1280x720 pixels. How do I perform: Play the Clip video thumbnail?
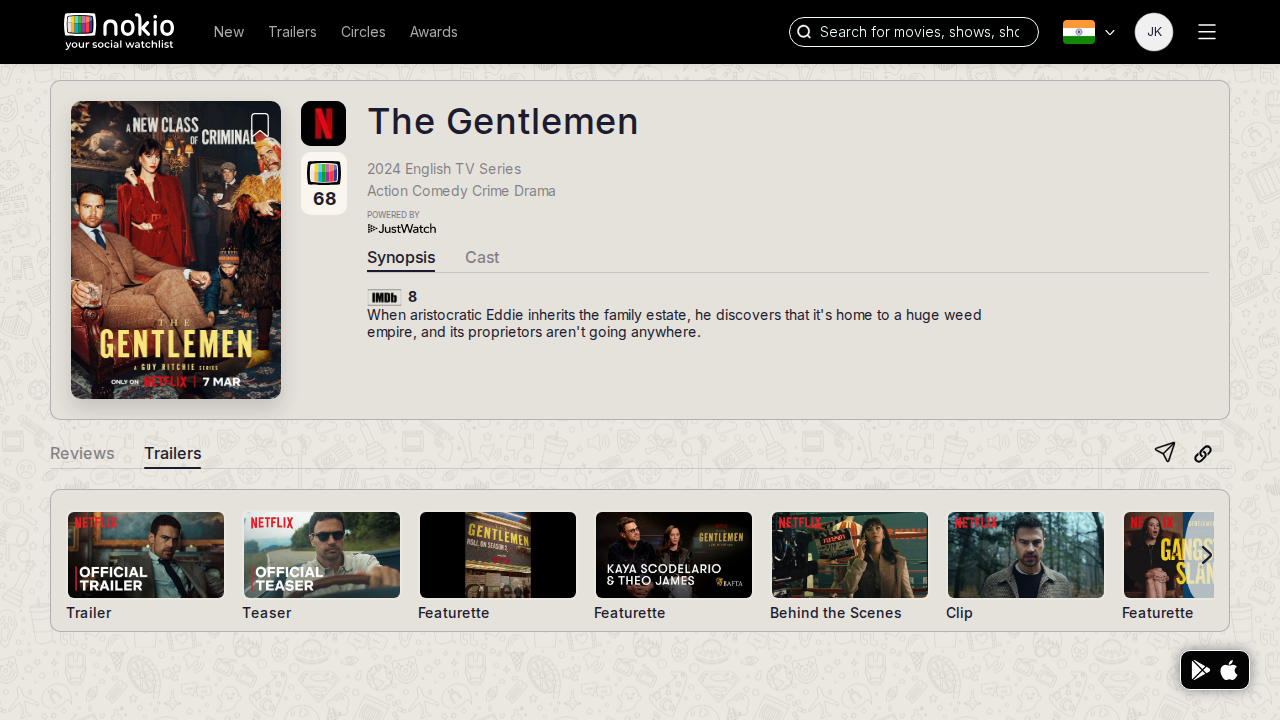[1026, 555]
